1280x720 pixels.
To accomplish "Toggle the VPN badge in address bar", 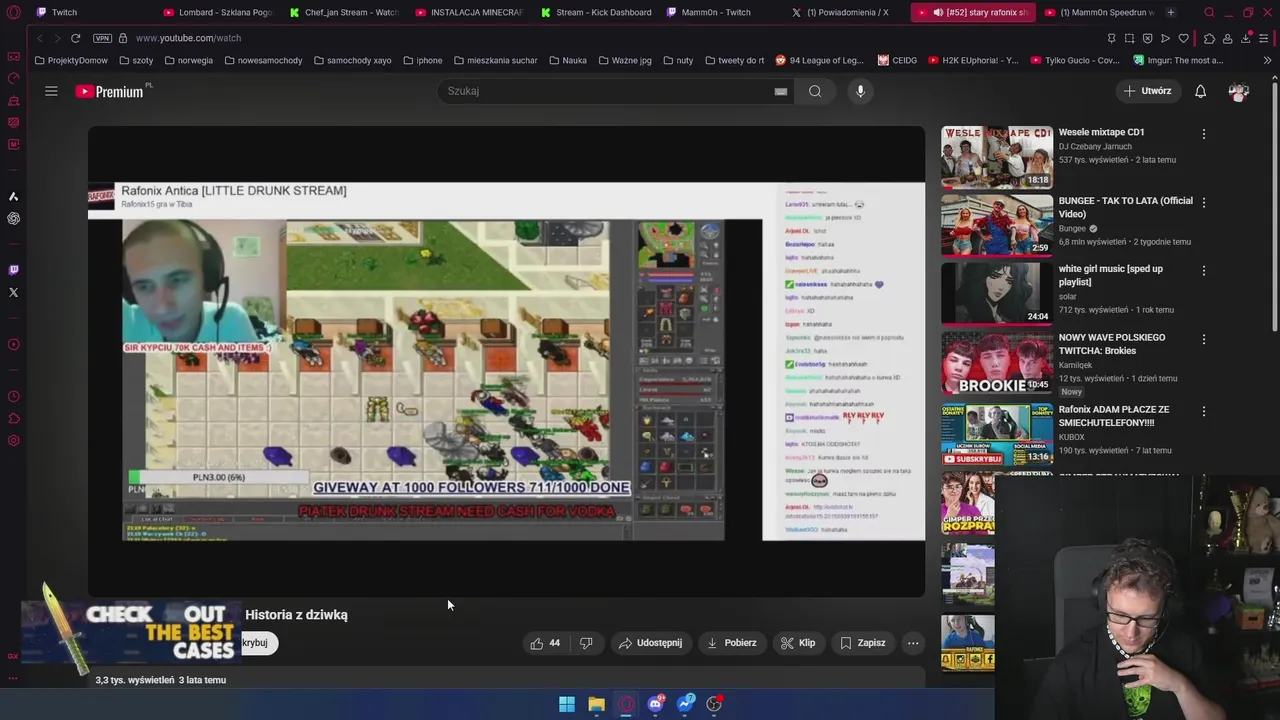I will pos(102,38).
